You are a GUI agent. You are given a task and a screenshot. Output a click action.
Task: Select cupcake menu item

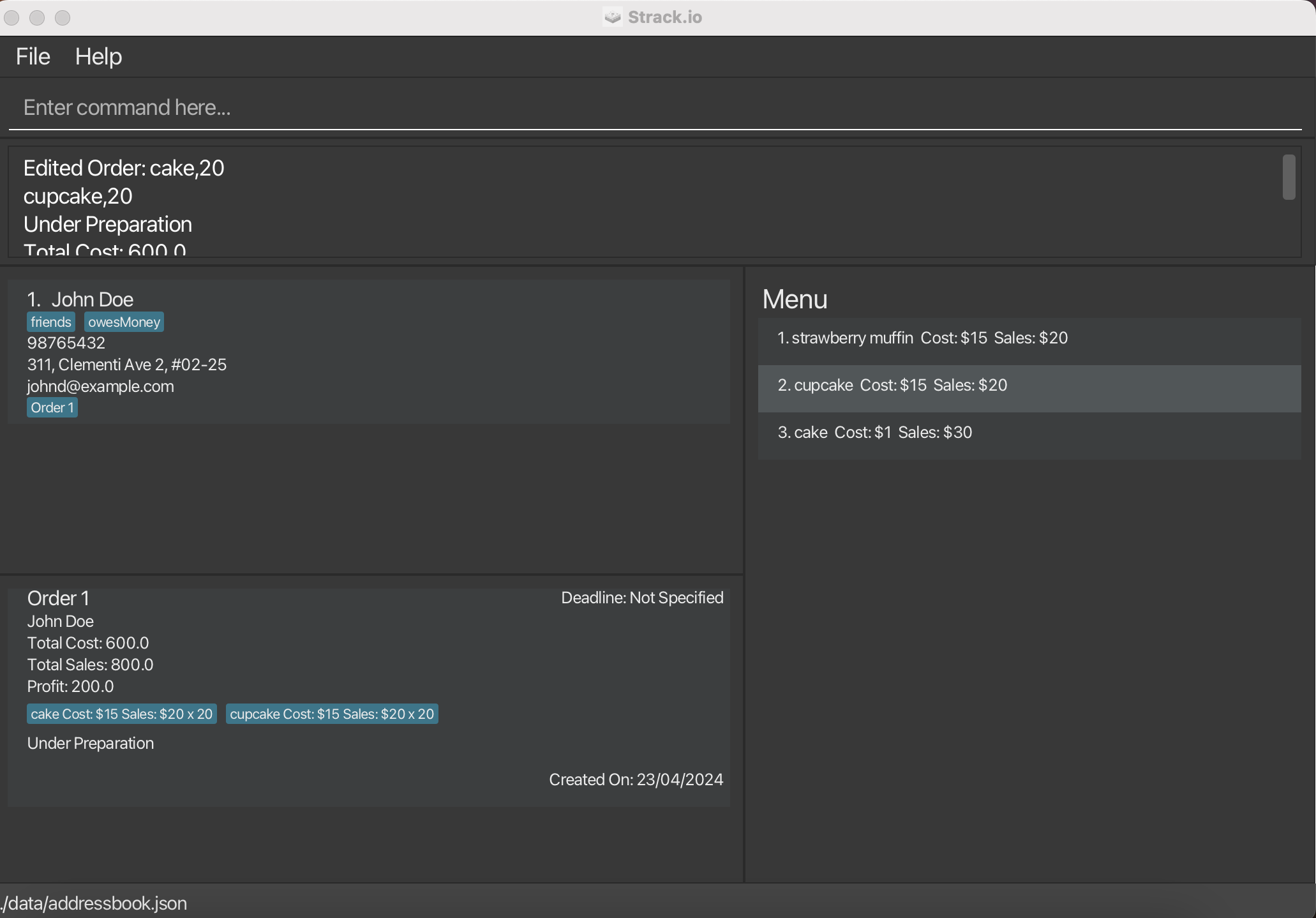[x=892, y=385]
